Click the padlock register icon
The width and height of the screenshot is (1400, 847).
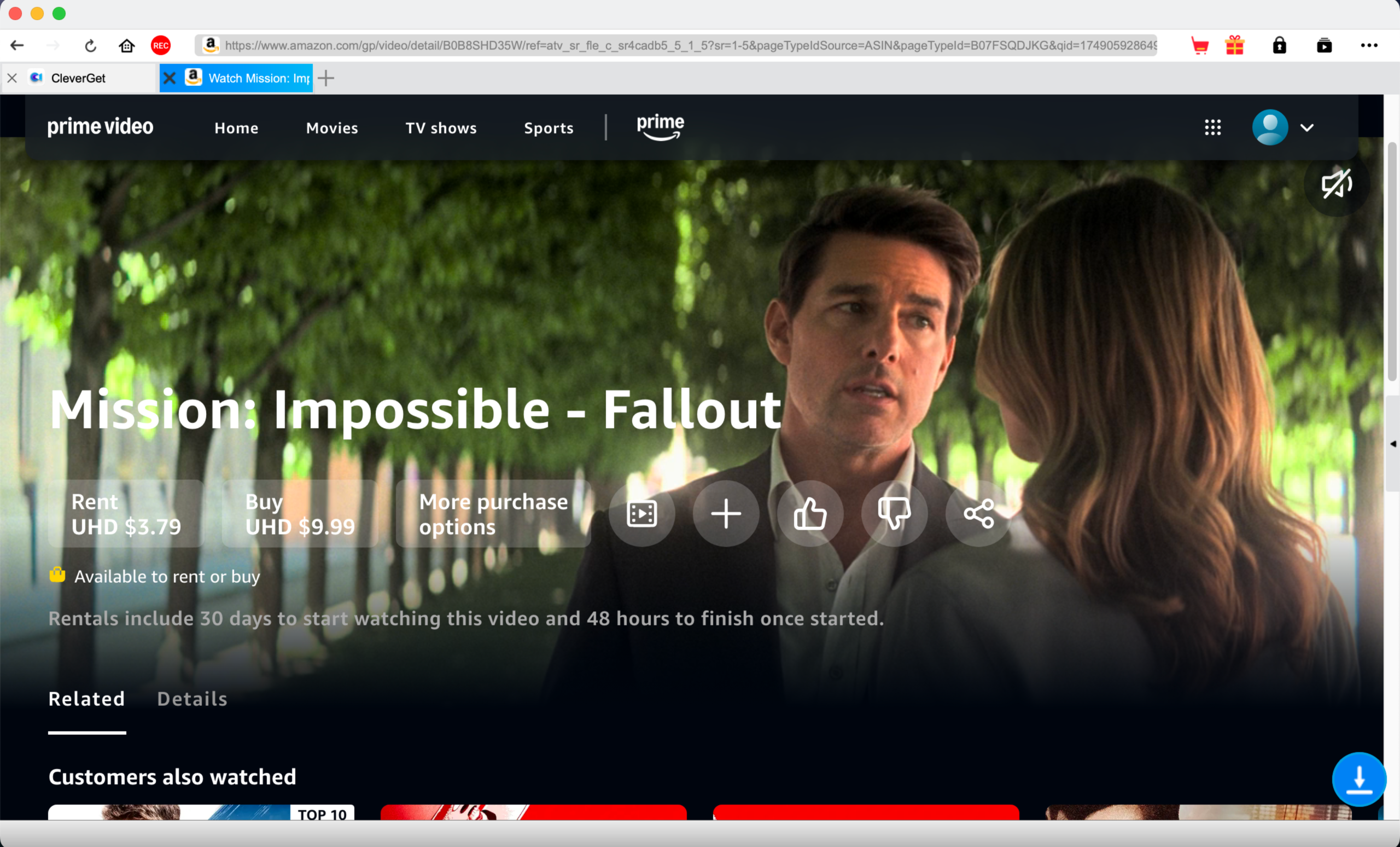click(x=1279, y=45)
